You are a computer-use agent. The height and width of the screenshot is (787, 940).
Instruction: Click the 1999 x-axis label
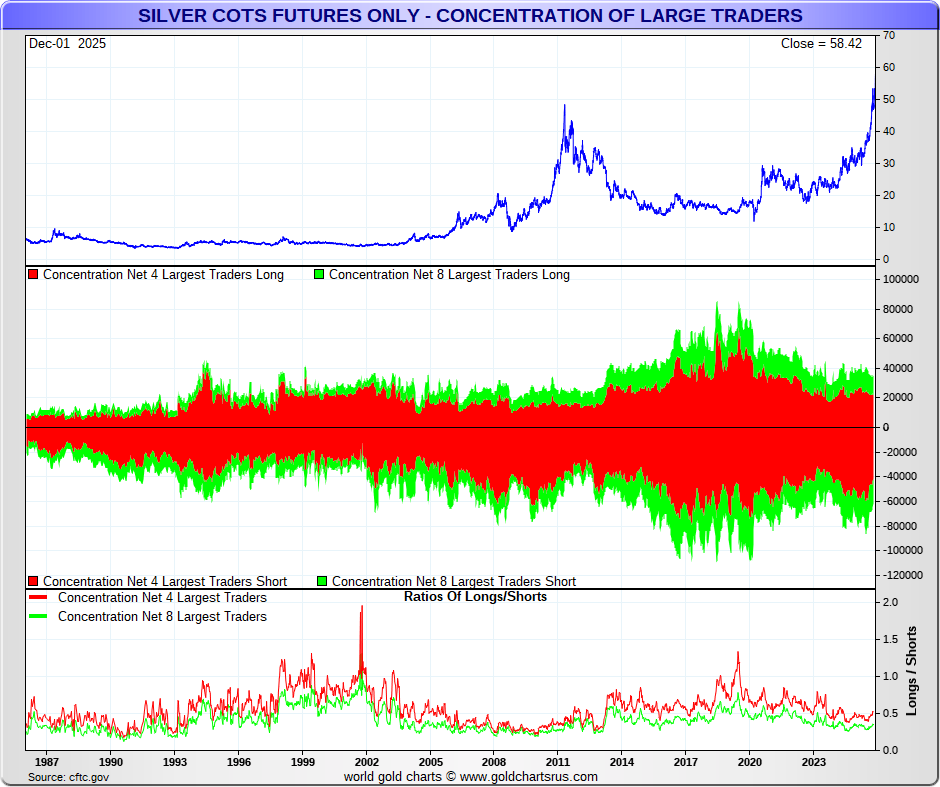(x=303, y=762)
